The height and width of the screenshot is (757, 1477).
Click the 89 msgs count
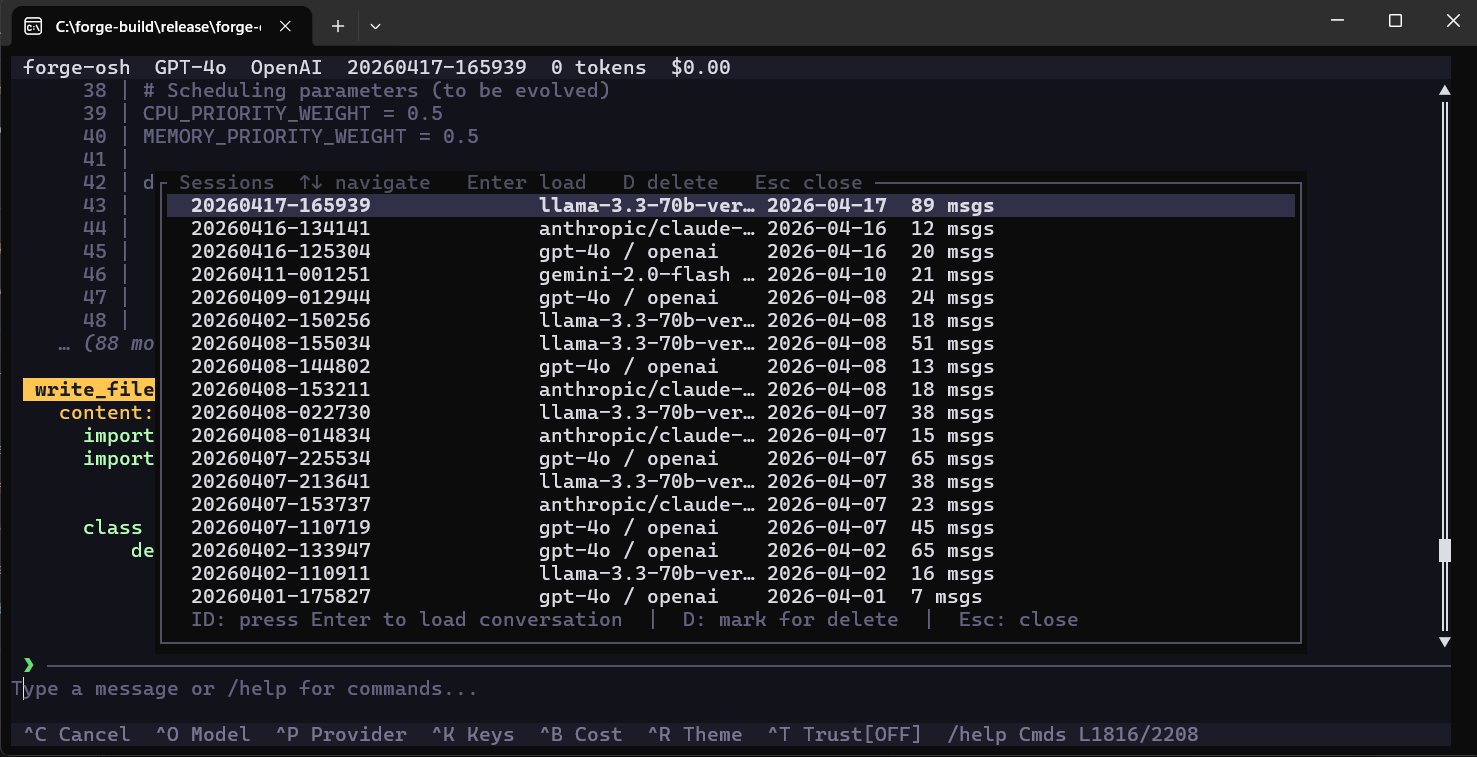point(953,206)
